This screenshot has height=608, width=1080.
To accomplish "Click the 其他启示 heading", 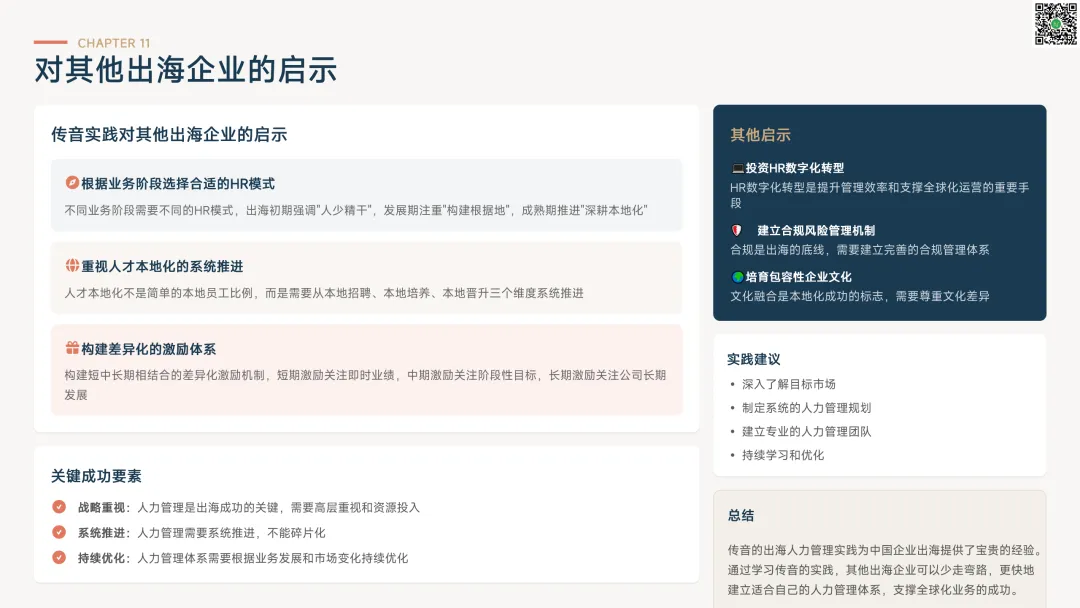I will pos(760,135).
